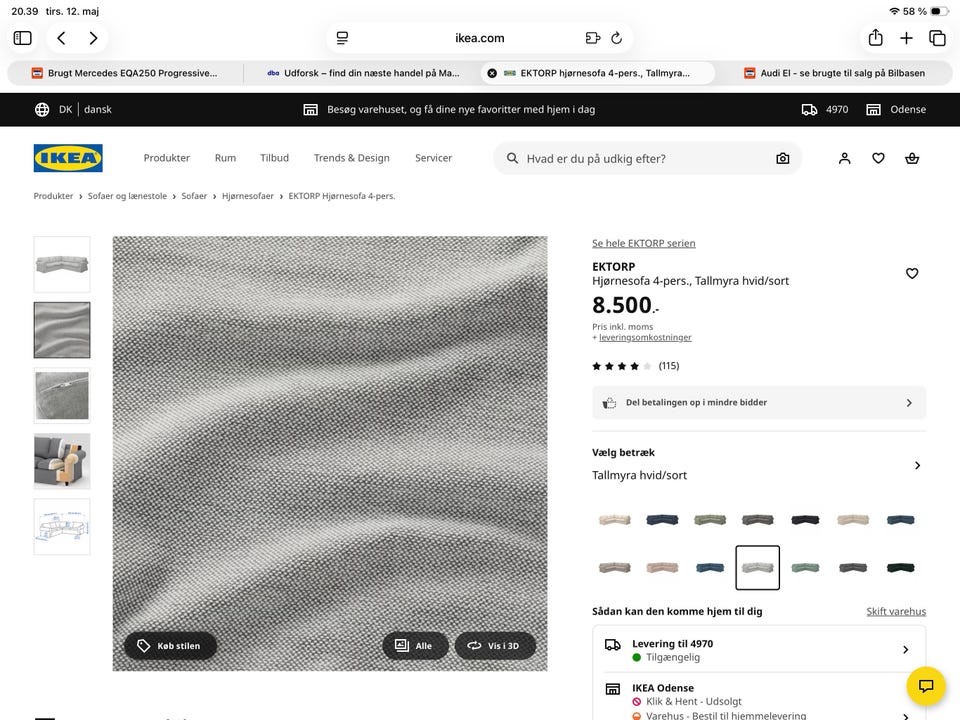The width and height of the screenshot is (960, 720).
Task: Expand the Levering til 4970 row
Action: [759, 650]
